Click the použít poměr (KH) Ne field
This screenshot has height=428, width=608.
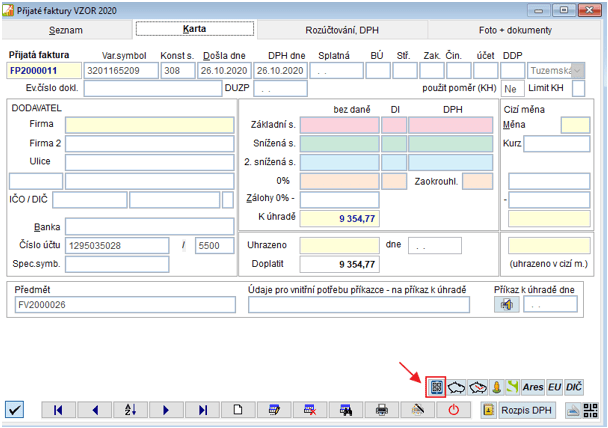tap(512, 89)
